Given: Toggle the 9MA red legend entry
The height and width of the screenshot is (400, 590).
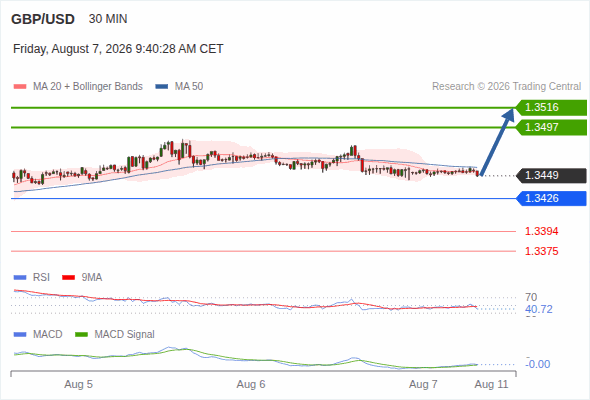Looking at the screenshot, I should point(82,277).
